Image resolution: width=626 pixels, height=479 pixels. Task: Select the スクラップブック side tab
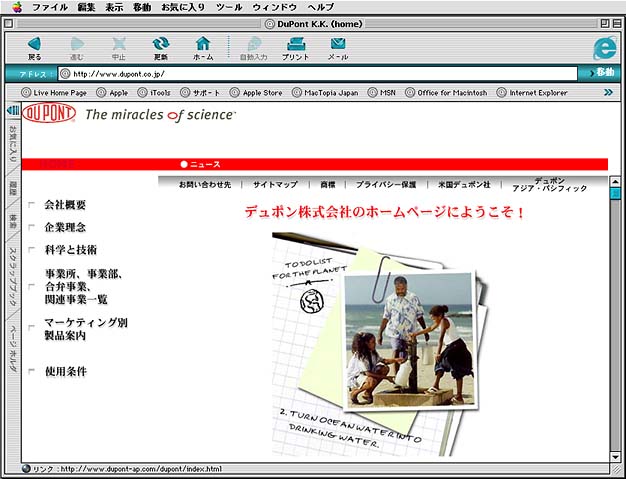pos(13,277)
